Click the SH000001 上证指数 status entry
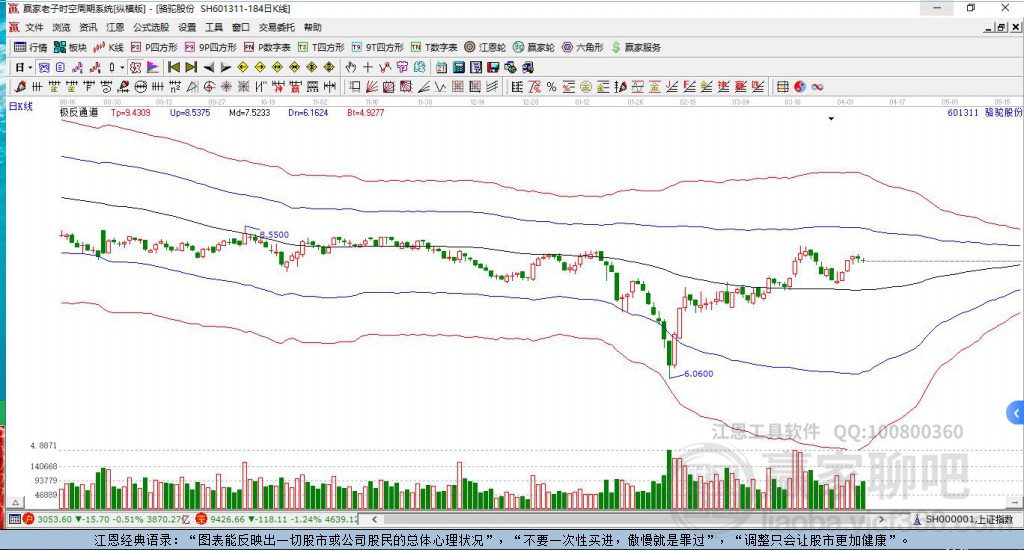 (965, 519)
